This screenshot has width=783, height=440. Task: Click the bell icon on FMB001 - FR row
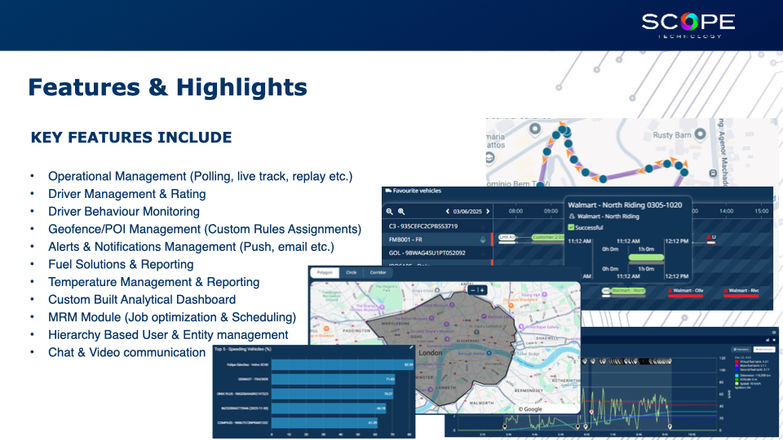(482, 240)
